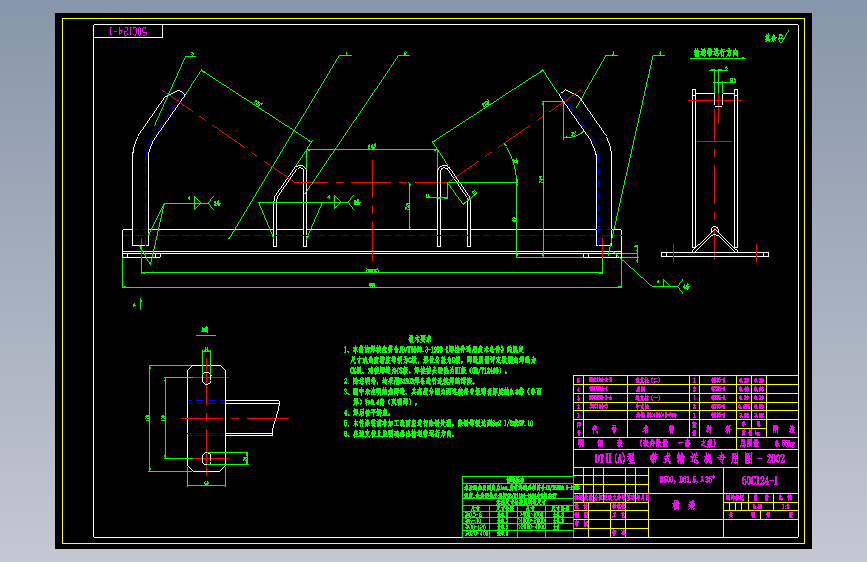Click technical requirement item 4 line
The width and height of the screenshot is (867, 562).
pyautogui.click(x=367, y=413)
